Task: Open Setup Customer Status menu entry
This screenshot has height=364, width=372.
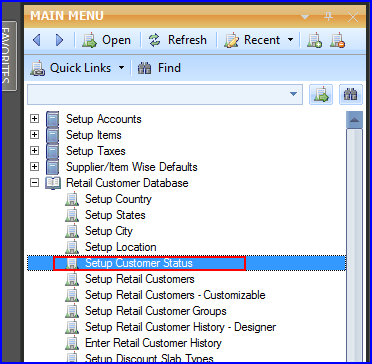Action: (x=139, y=263)
